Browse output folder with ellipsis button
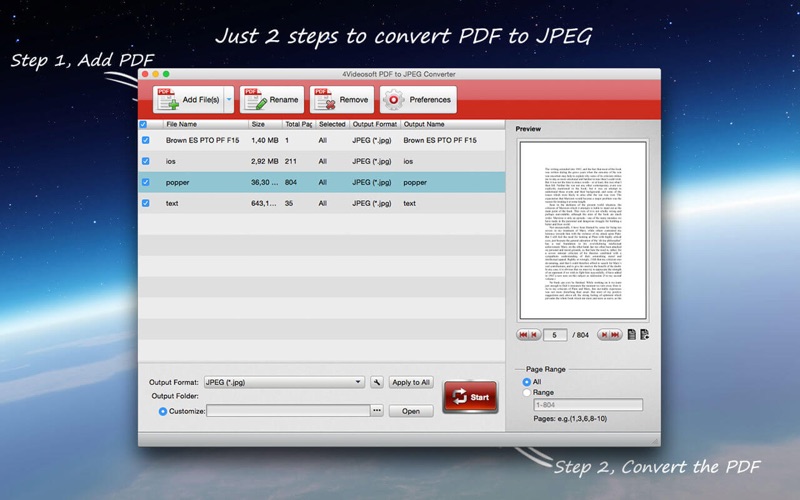The height and width of the screenshot is (500, 800). click(377, 411)
